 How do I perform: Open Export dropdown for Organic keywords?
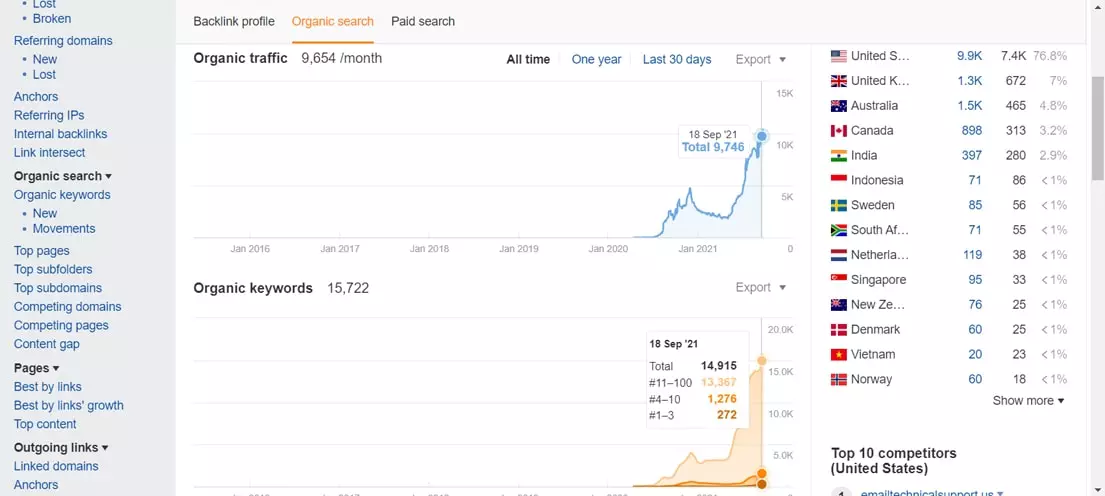point(760,288)
